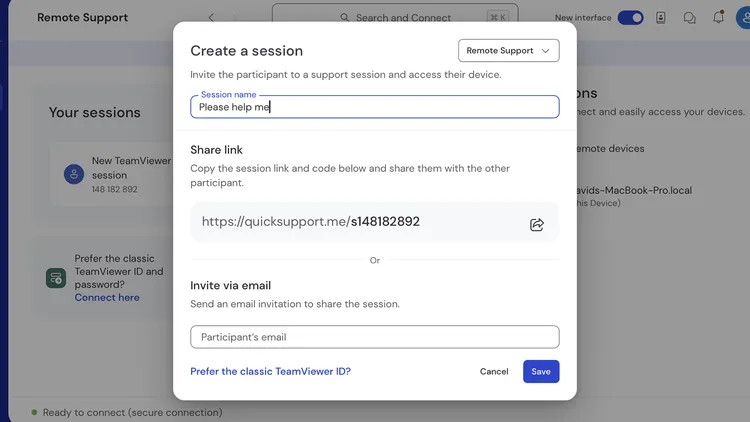
Task: Toggle the New interface switch
Action: [630, 18]
